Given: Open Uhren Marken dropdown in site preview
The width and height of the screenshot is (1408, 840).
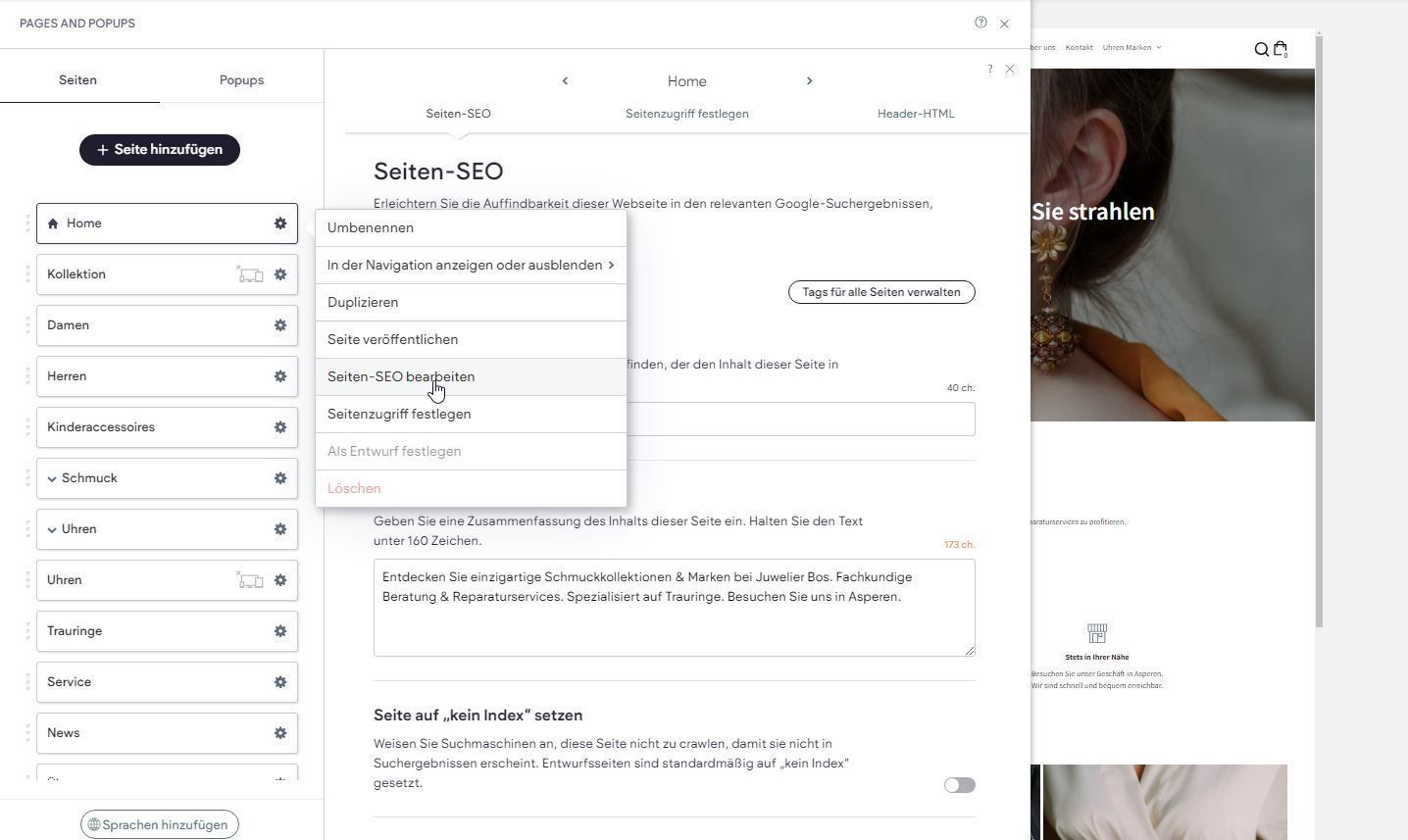Looking at the screenshot, I should pyautogui.click(x=1131, y=47).
